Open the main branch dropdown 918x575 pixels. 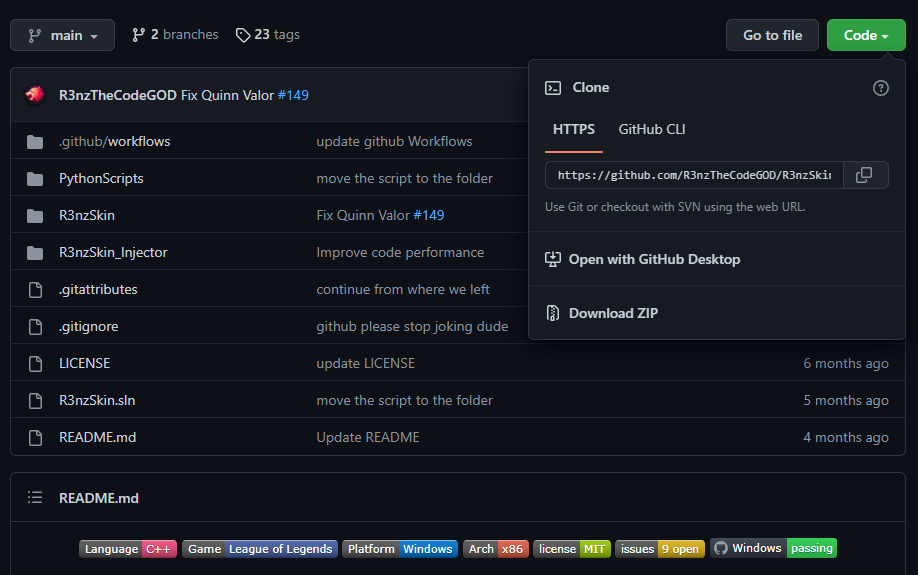coord(63,35)
